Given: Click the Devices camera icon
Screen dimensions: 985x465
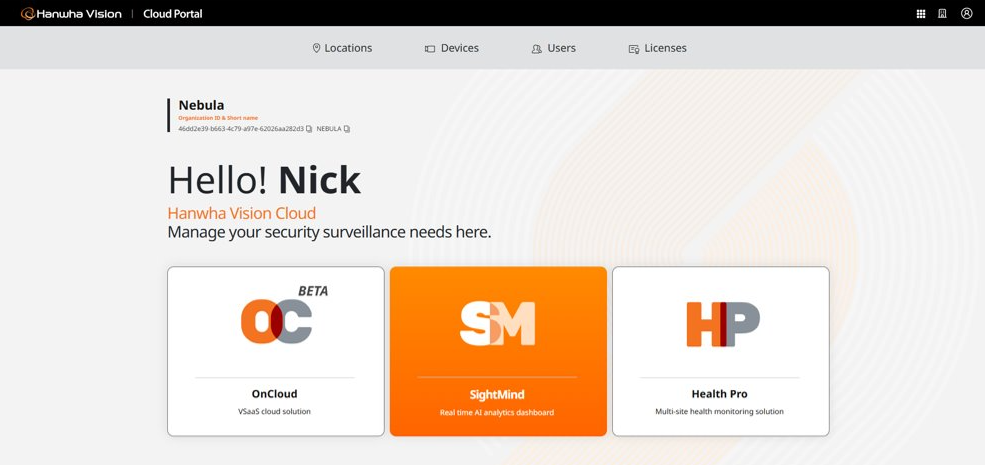Looking at the screenshot, I should [x=430, y=48].
